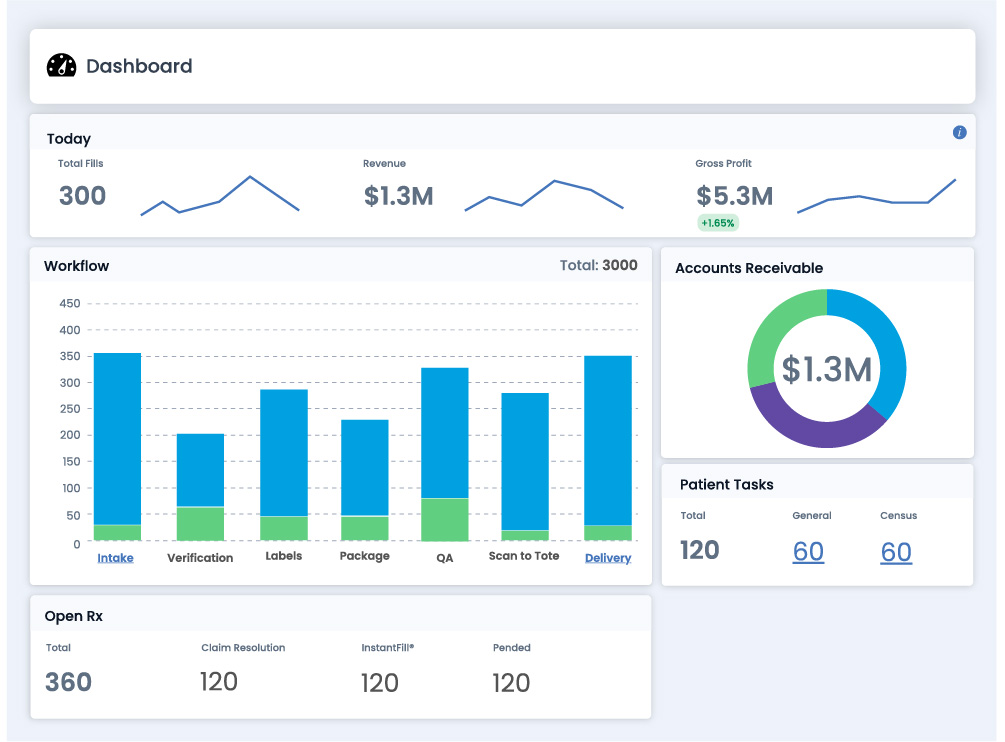Click the InstantFill value 120
Image resolution: width=1005 pixels, height=742 pixels.
pyautogui.click(x=380, y=682)
